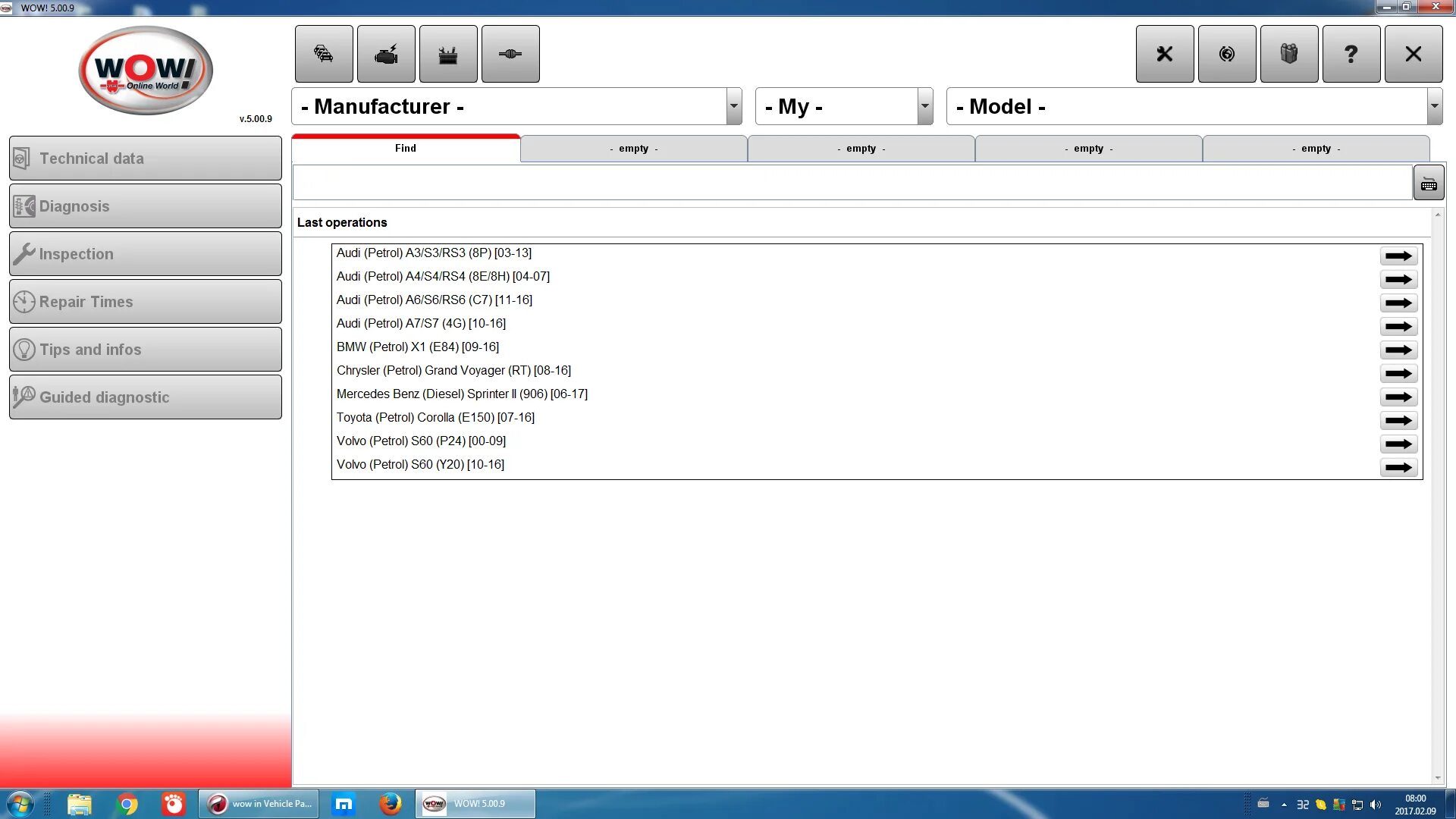
Task: Open arrow for Chrysler Grand Voyager row
Action: point(1398,374)
